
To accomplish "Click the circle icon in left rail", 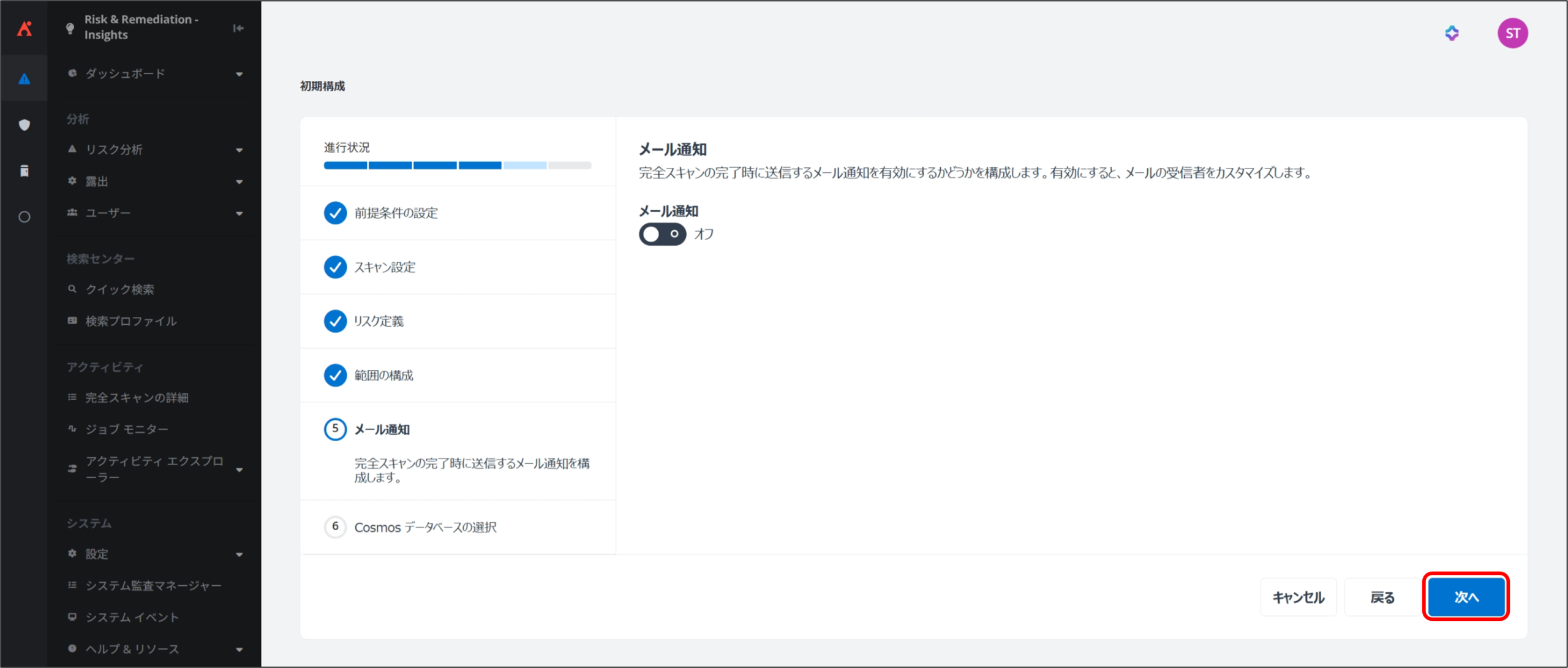I will [24, 217].
